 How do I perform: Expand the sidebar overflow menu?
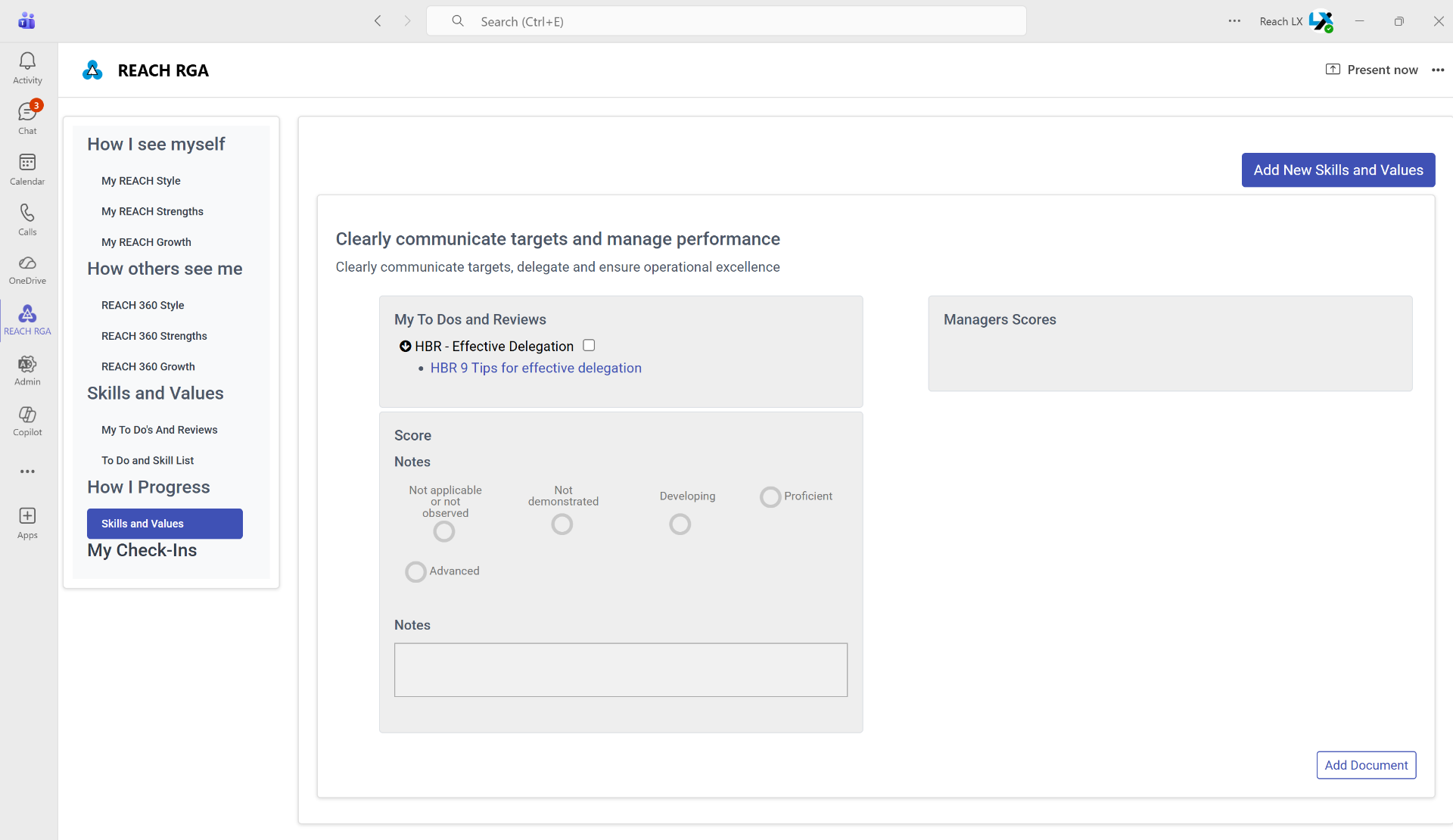[x=27, y=471]
